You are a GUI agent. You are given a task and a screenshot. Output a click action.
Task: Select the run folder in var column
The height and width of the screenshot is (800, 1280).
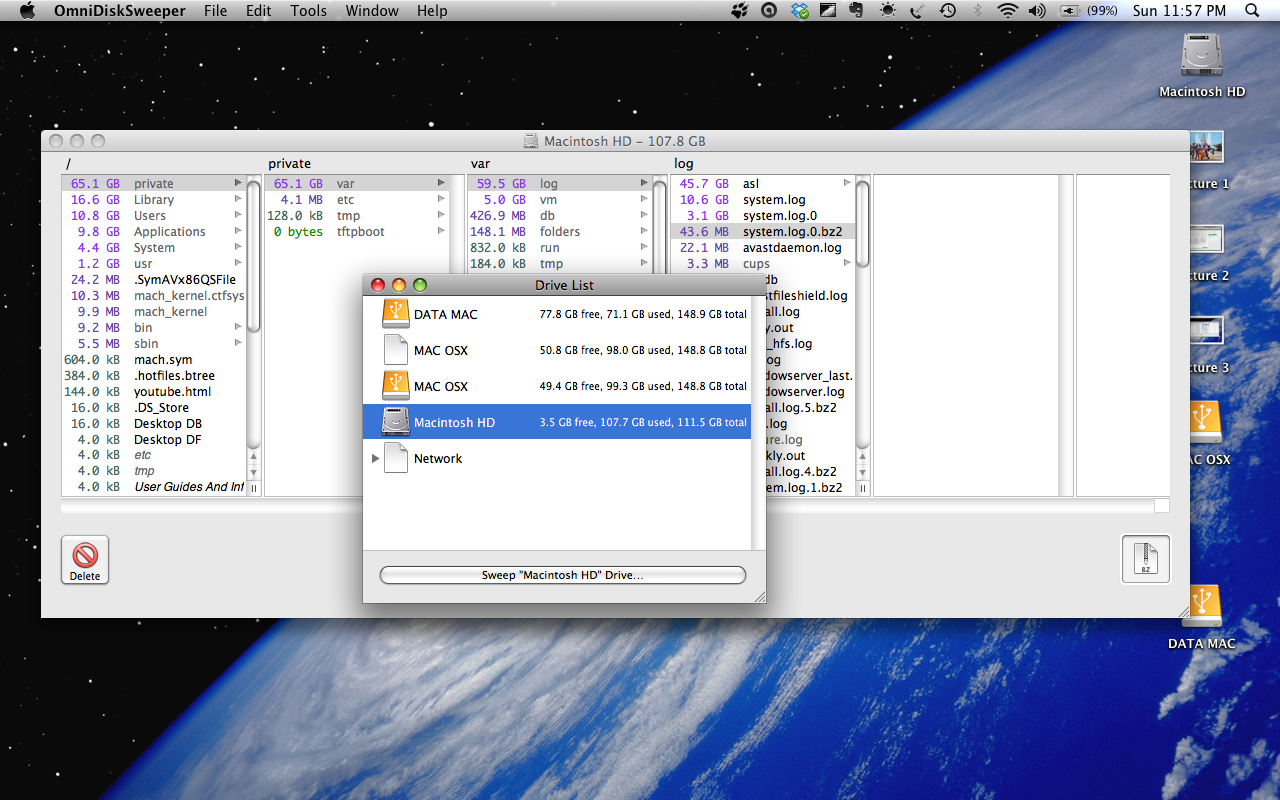pyautogui.click(x=560, y=247)
